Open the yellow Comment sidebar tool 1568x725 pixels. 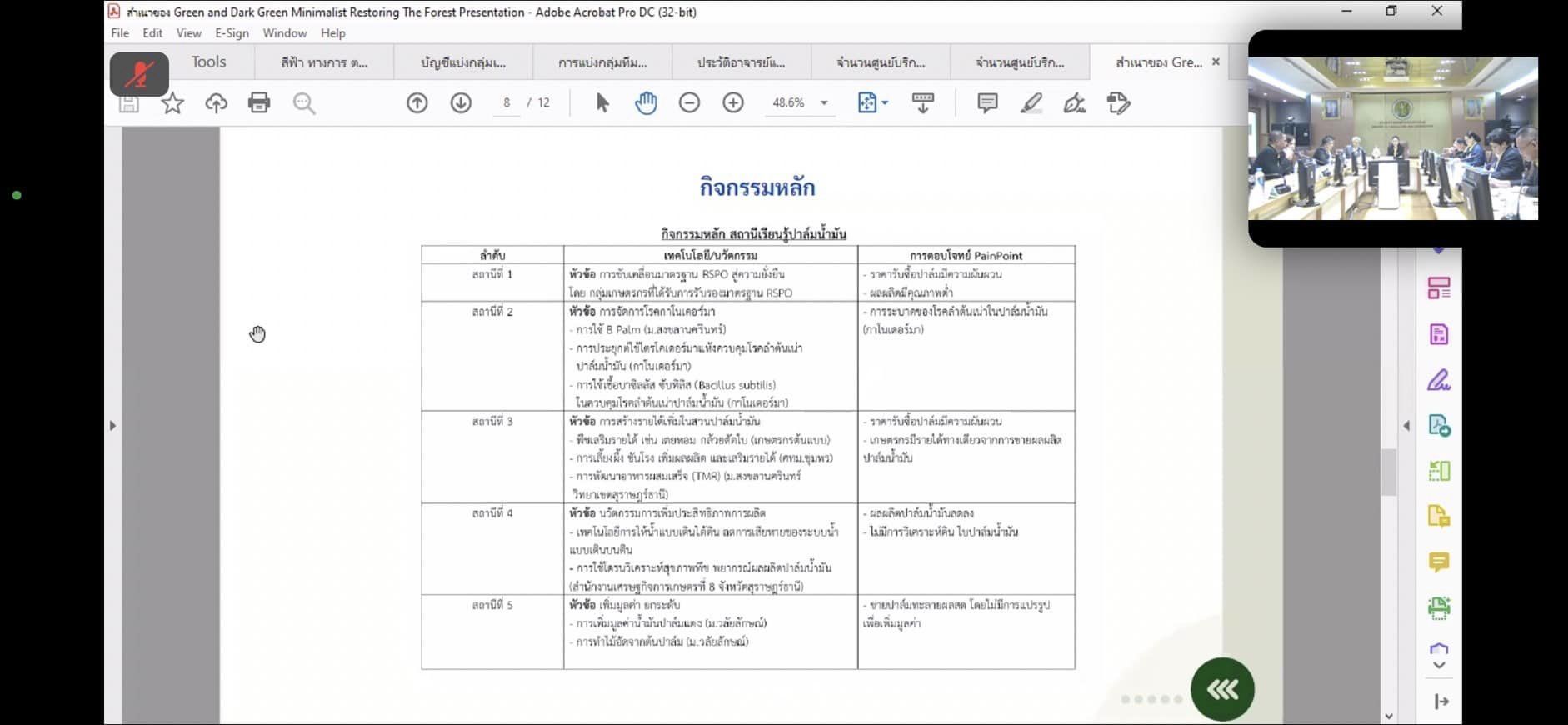click(x=1439, y=562)
